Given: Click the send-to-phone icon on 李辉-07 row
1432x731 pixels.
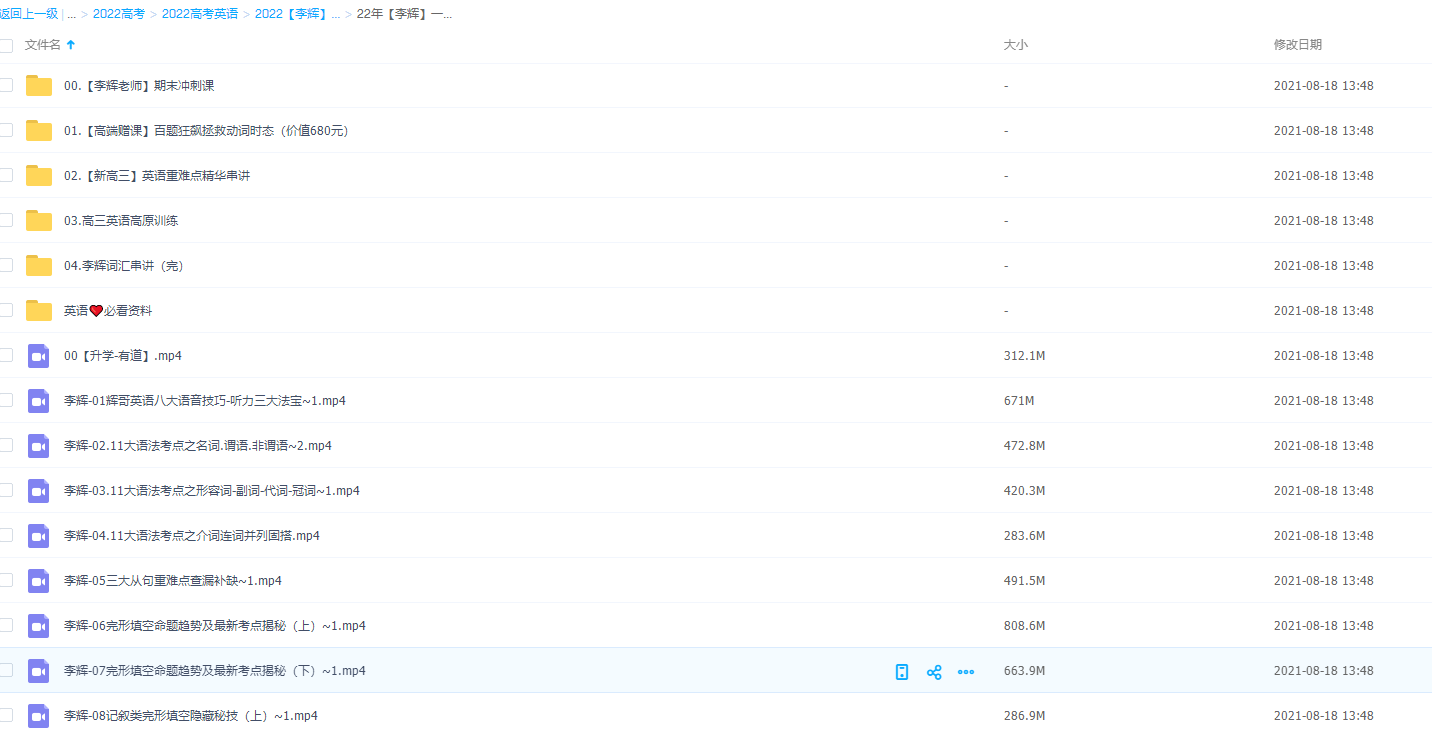Looking at the screenshot, I should [x=902, y=672].
